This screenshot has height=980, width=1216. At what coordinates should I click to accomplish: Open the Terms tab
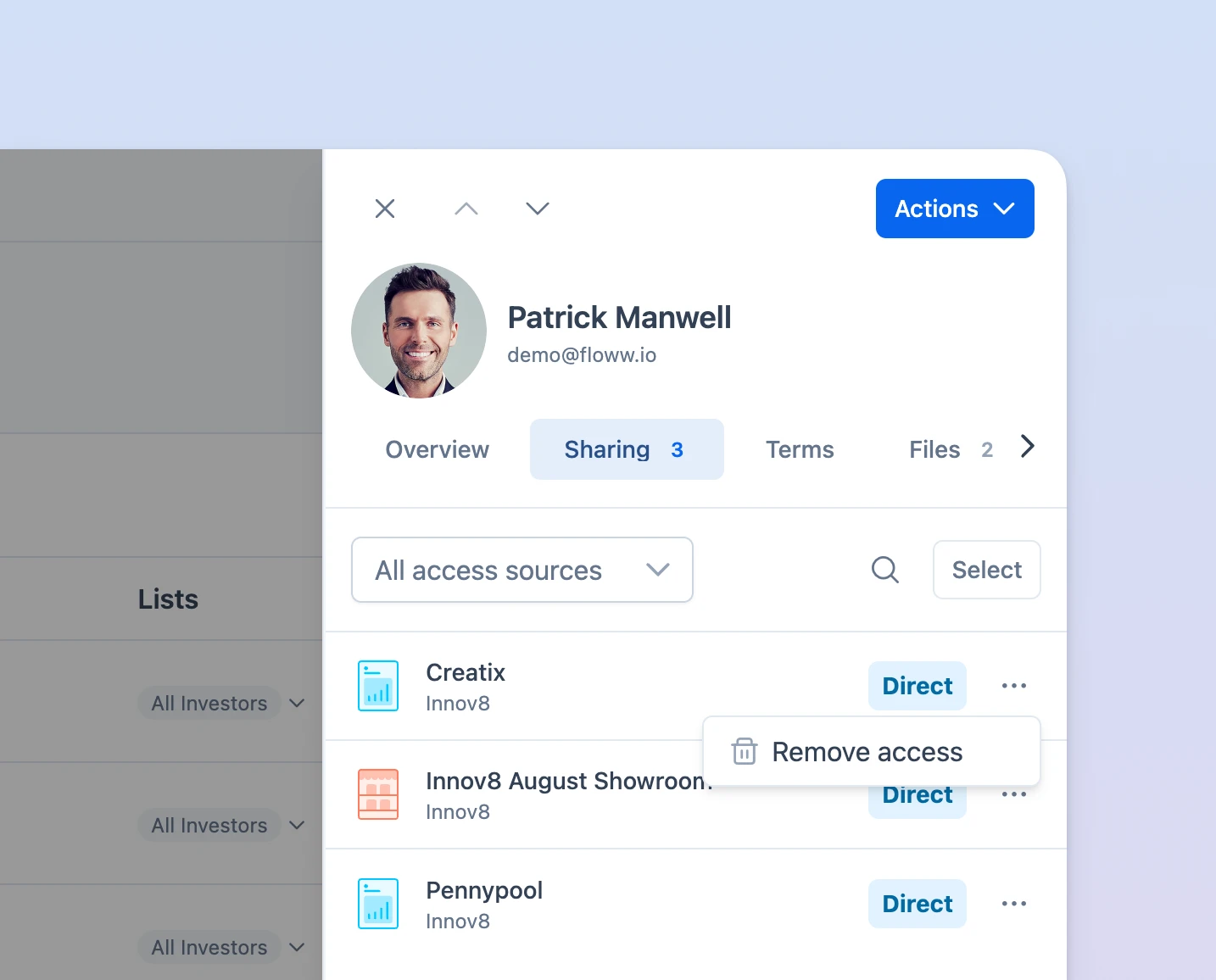[800, 449]
